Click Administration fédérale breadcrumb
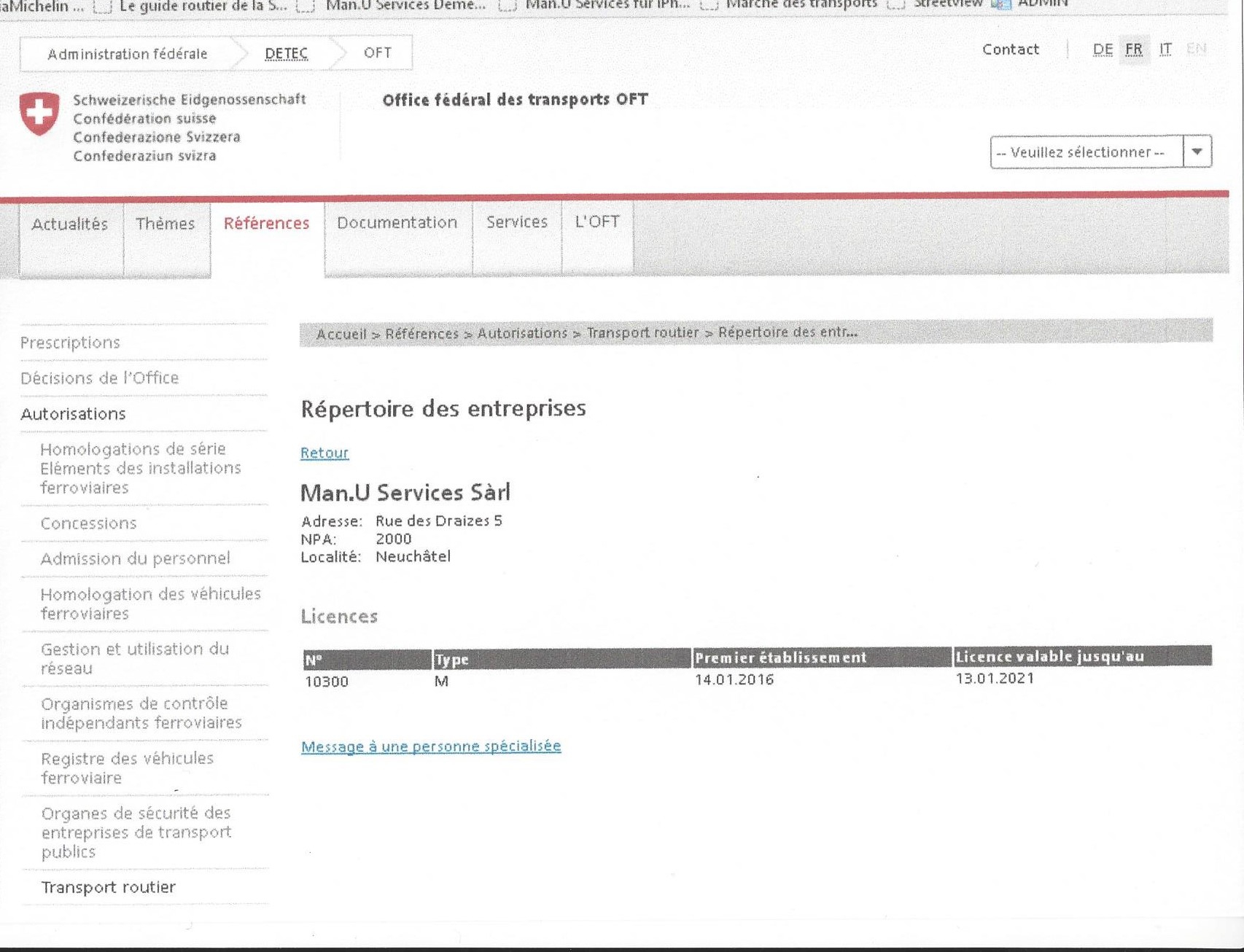Image resolution: width=1244 pixels, height=952 pixels. point(128,54)
